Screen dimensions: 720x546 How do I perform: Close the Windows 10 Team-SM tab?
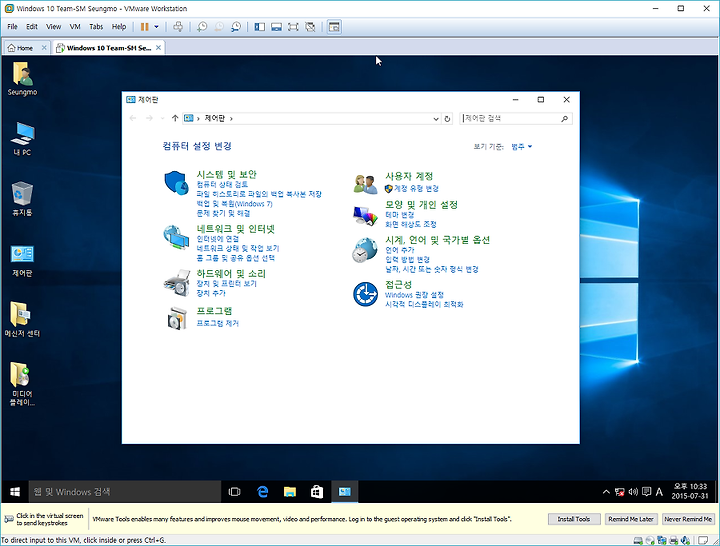click(158, 47)
